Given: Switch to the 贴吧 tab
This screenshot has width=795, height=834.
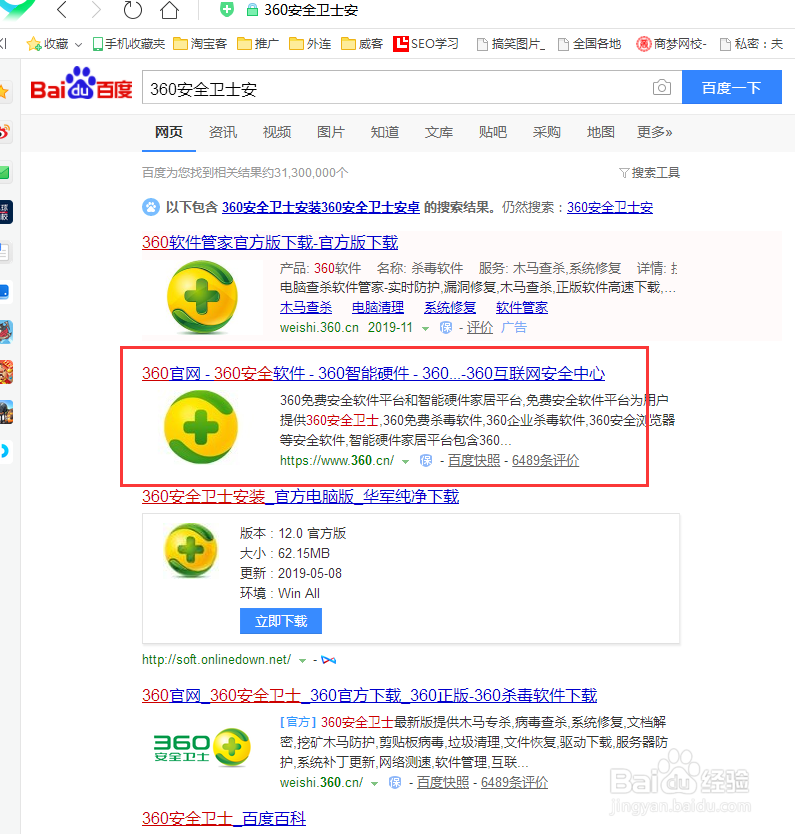Looking at the screenshot, I should [492, 132].
